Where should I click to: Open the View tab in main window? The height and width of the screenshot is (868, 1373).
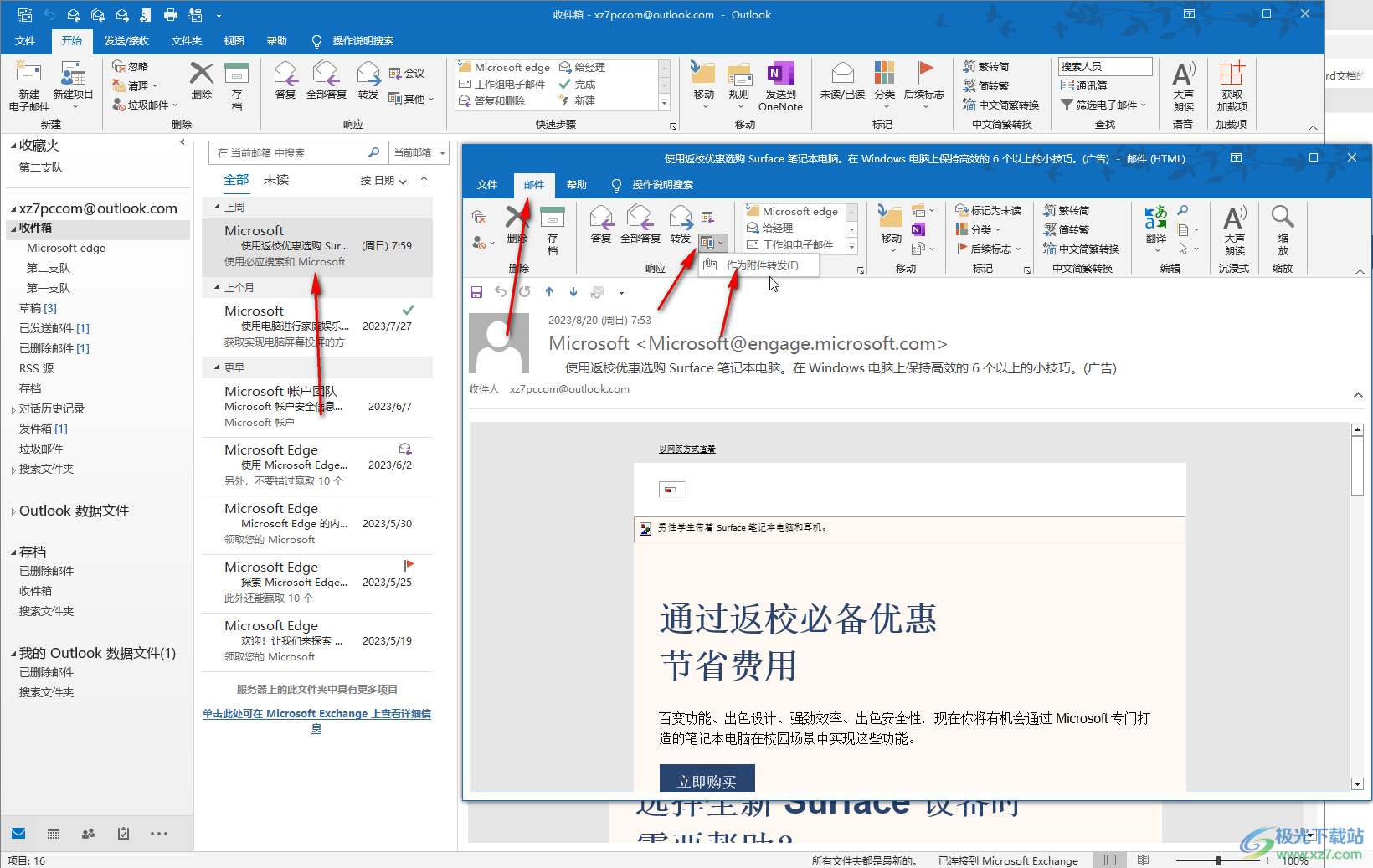click(x=234, y=40)
